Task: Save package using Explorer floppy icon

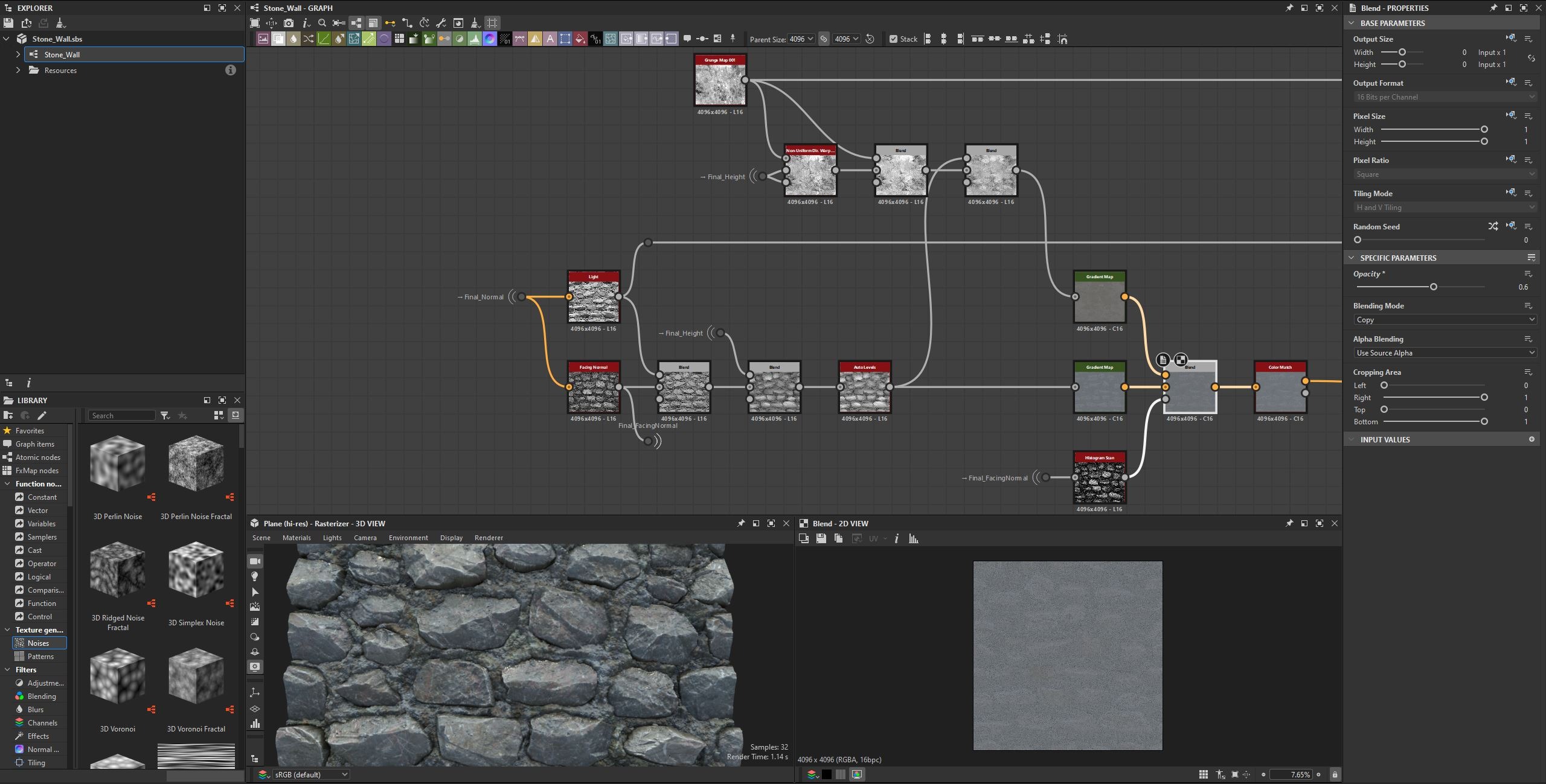Action: 8,23
